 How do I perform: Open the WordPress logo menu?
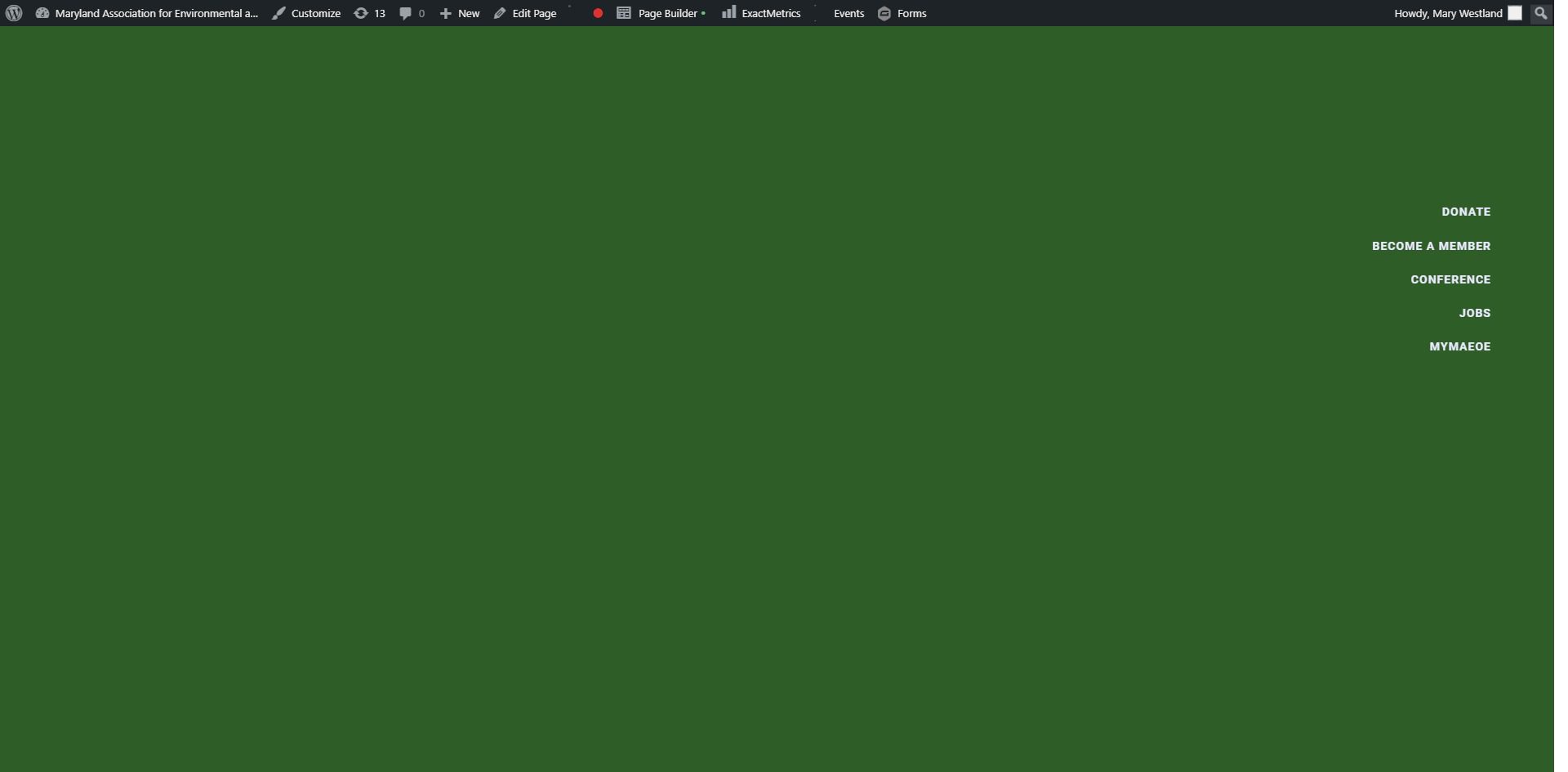click(x=14, y=13)
